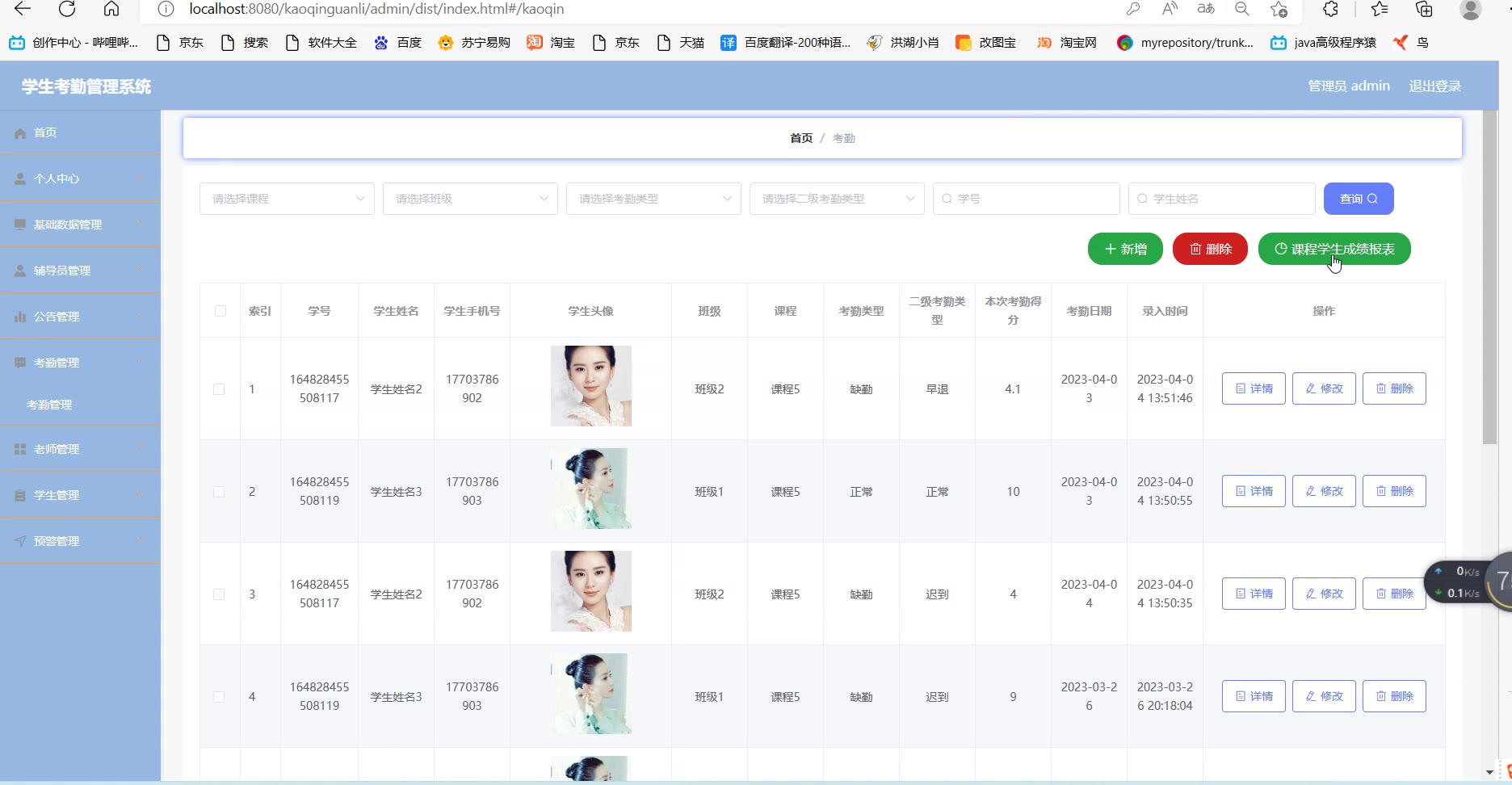Open the java高级程序猿 bookmark
1512x785 pixels.
[x=1324, y=42]
